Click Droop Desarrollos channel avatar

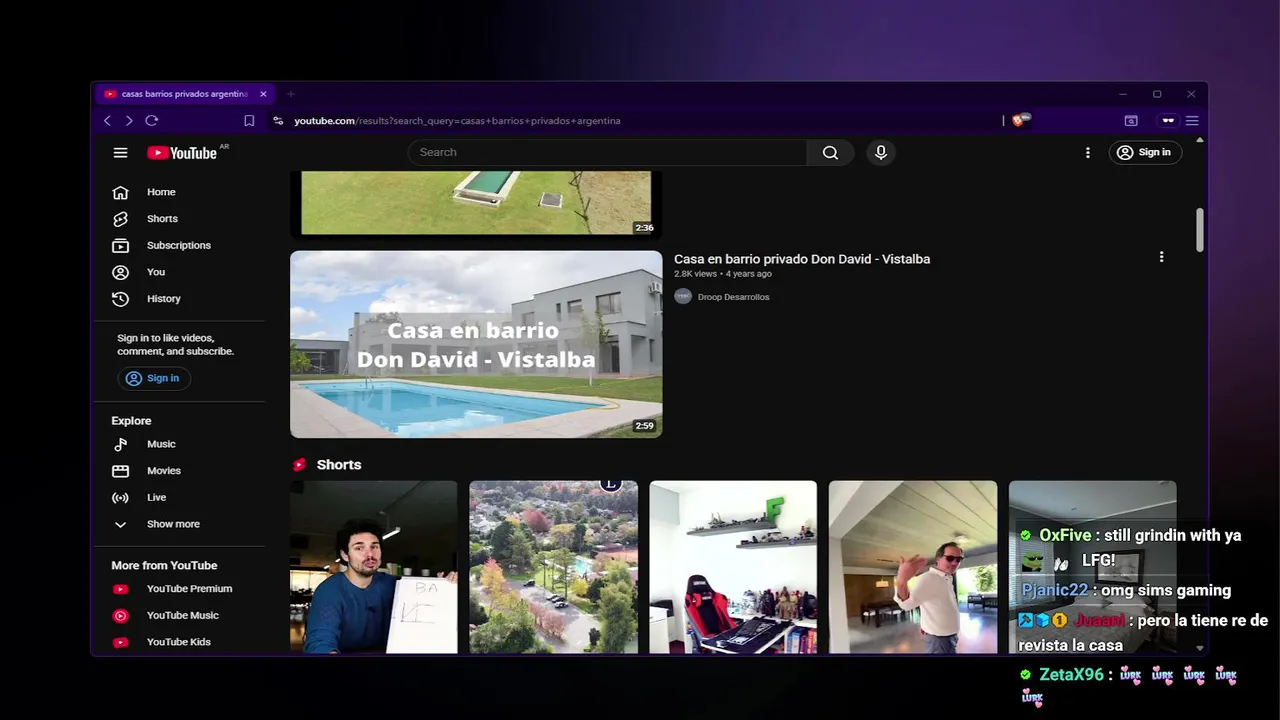(683, 296)
